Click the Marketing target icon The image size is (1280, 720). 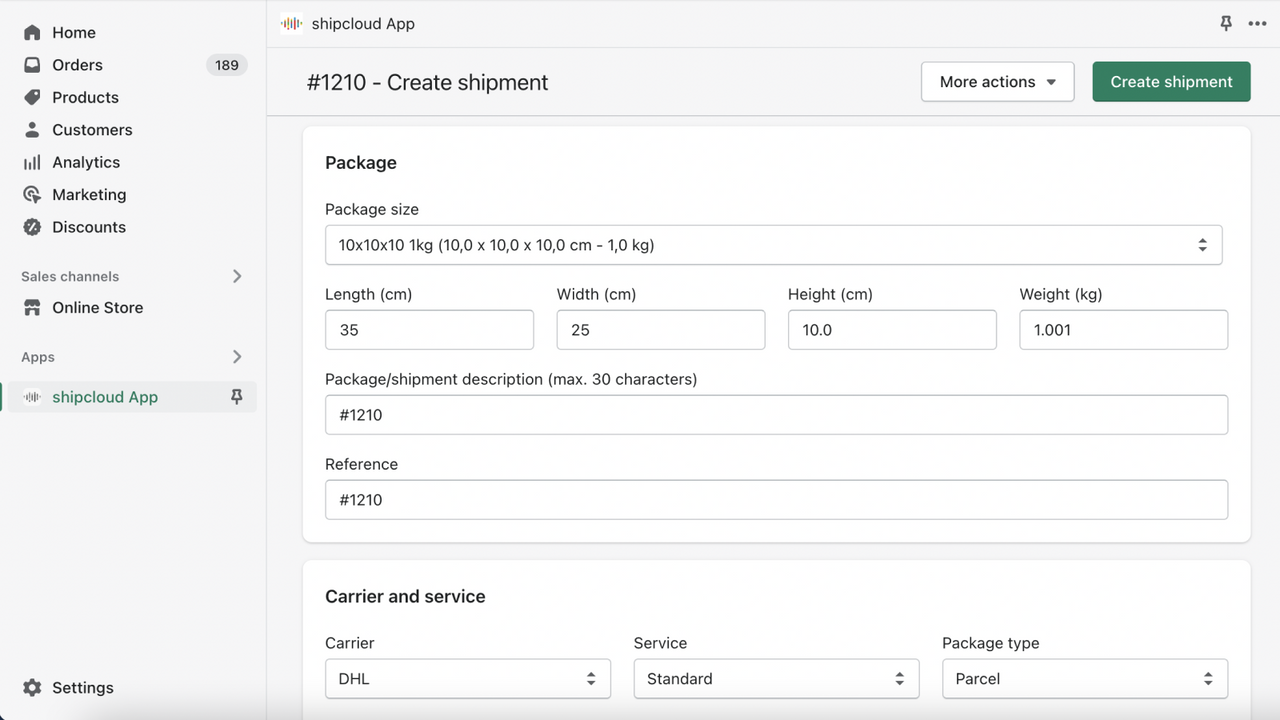click(x=32, y=195)
